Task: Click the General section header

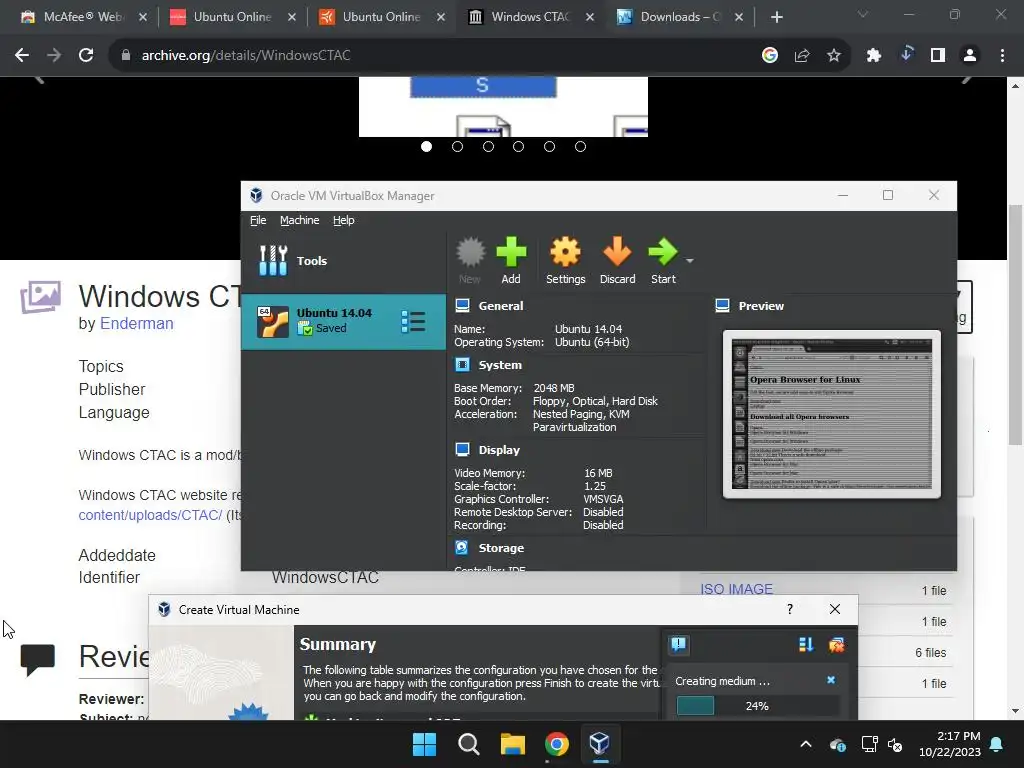Action: tap(500, 306)
